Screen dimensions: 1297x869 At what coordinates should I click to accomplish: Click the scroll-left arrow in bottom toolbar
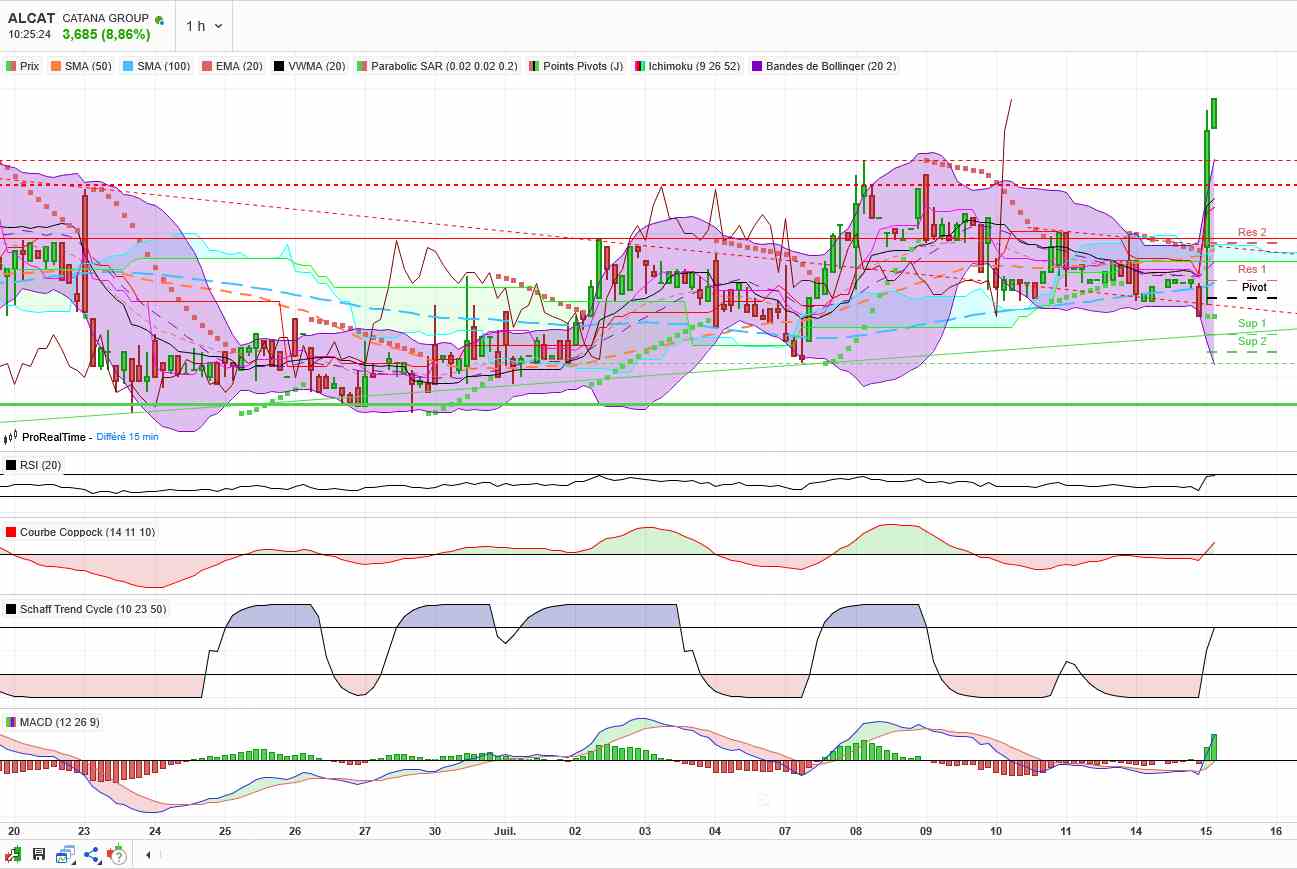pos(148,854)
